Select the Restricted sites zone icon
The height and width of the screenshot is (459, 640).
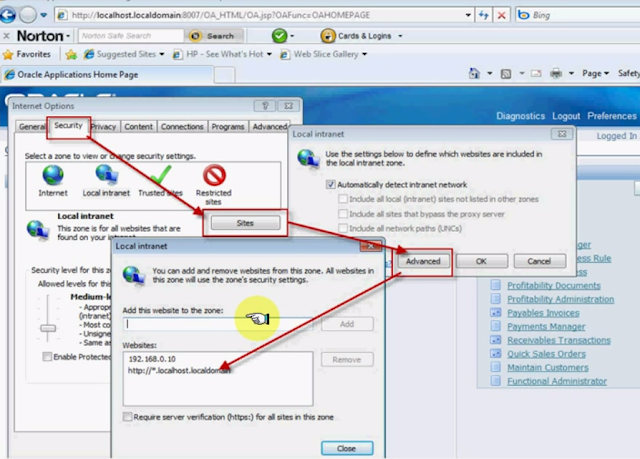tap(214, 175)
